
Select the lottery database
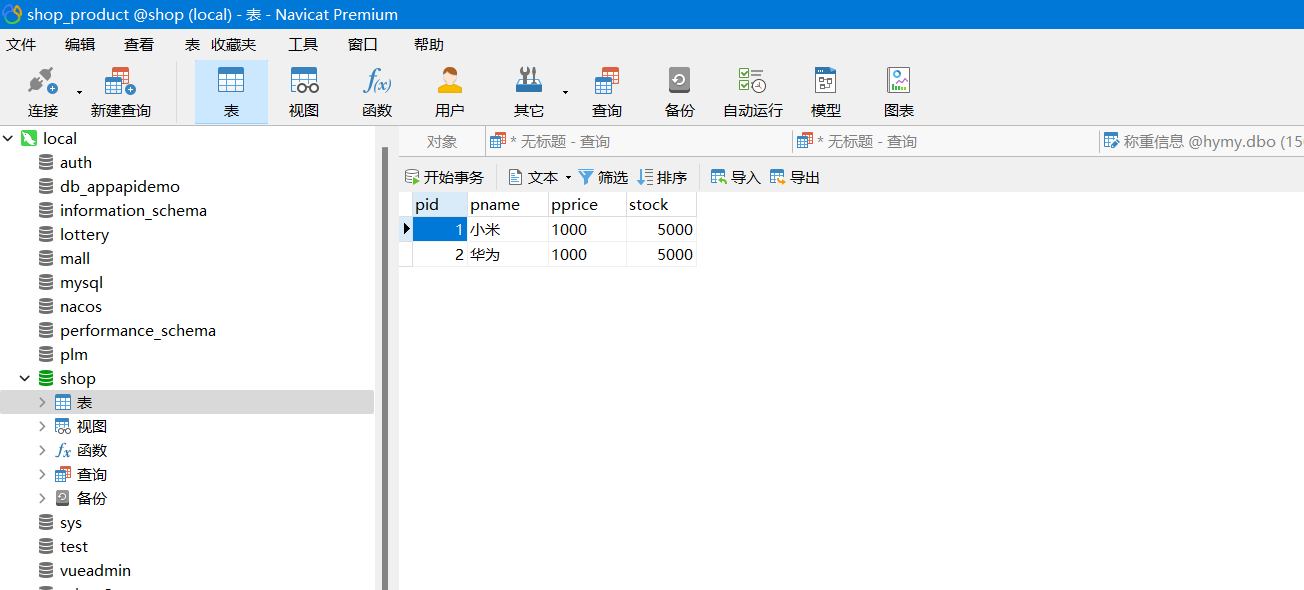coord(84,235)
